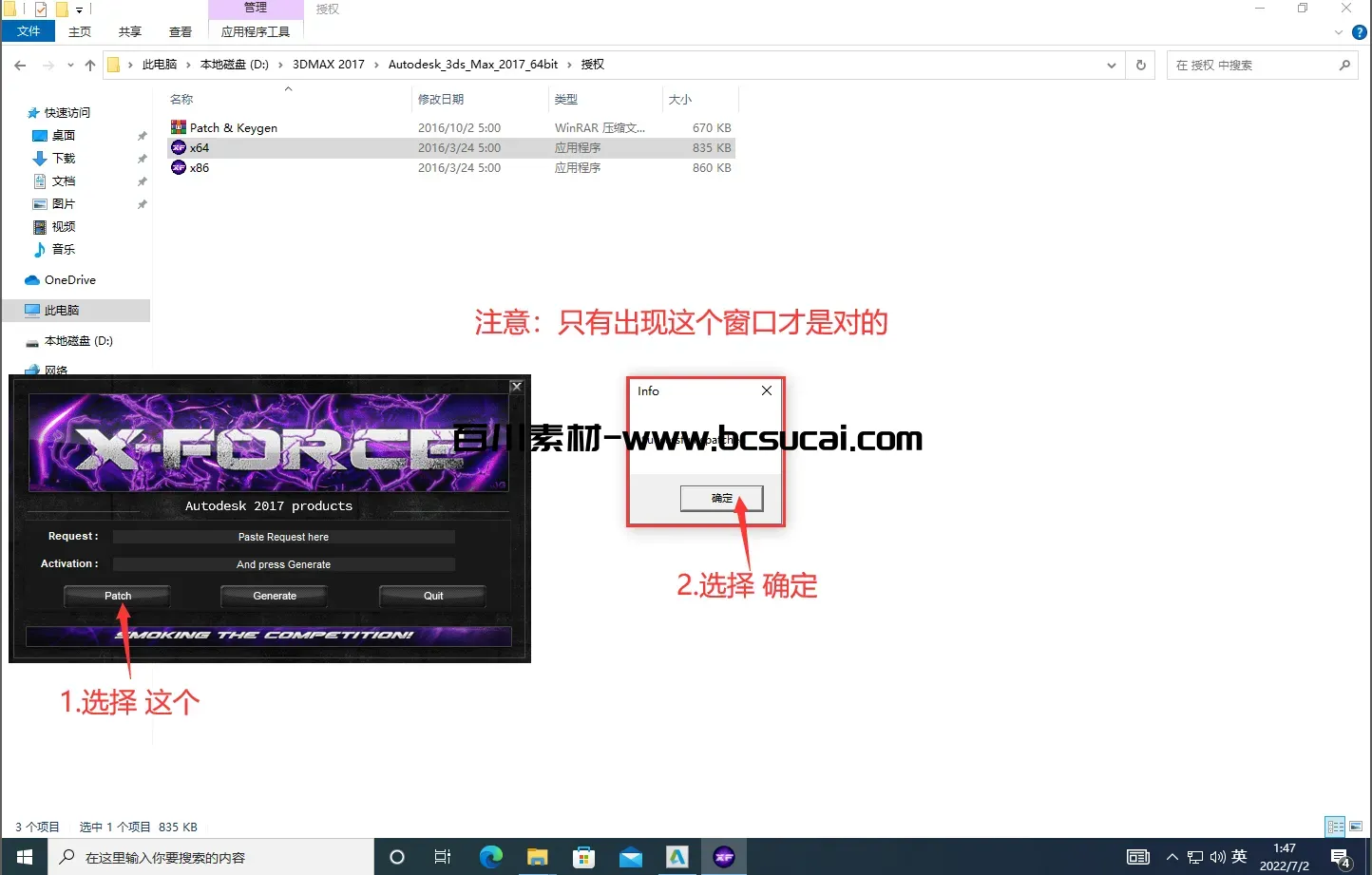Click the Patch button in X-Force keygen
1372x875 pixels.
tap(118, 596)
